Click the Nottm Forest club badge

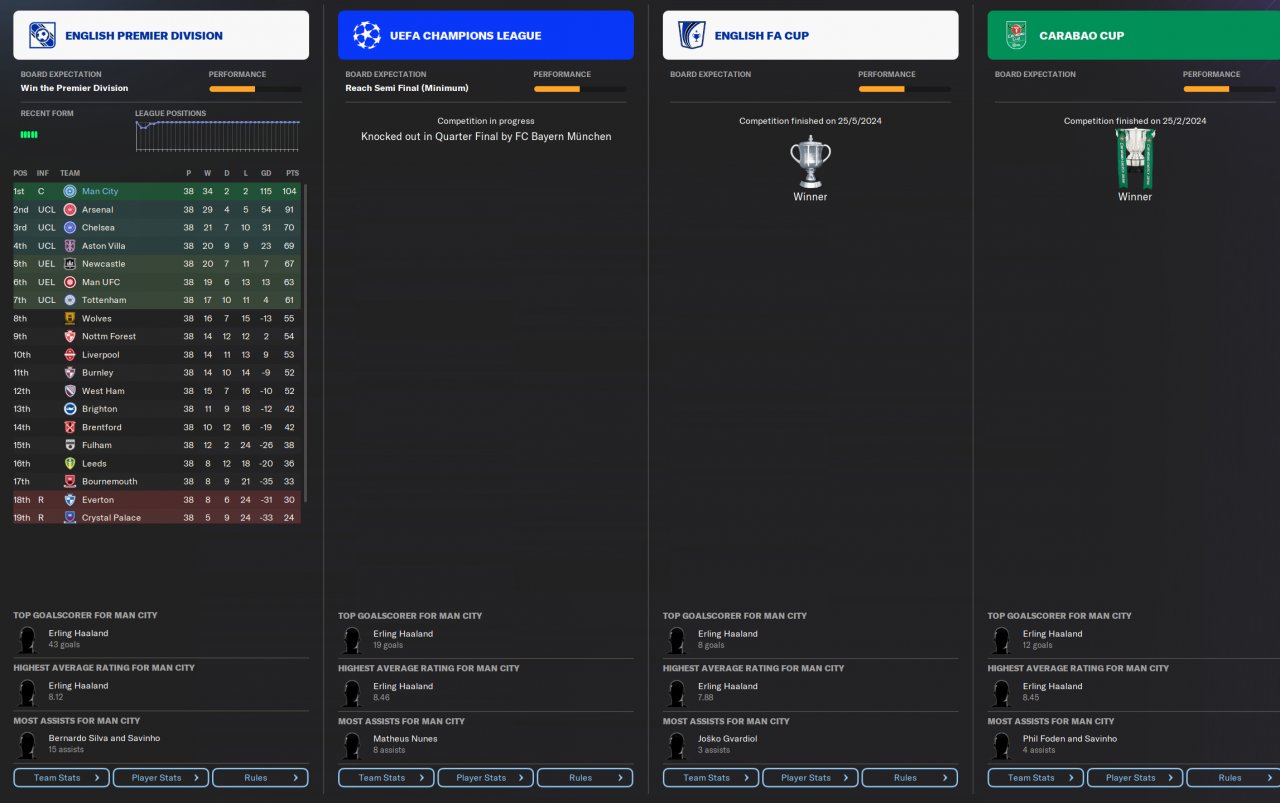pos(70,336)
